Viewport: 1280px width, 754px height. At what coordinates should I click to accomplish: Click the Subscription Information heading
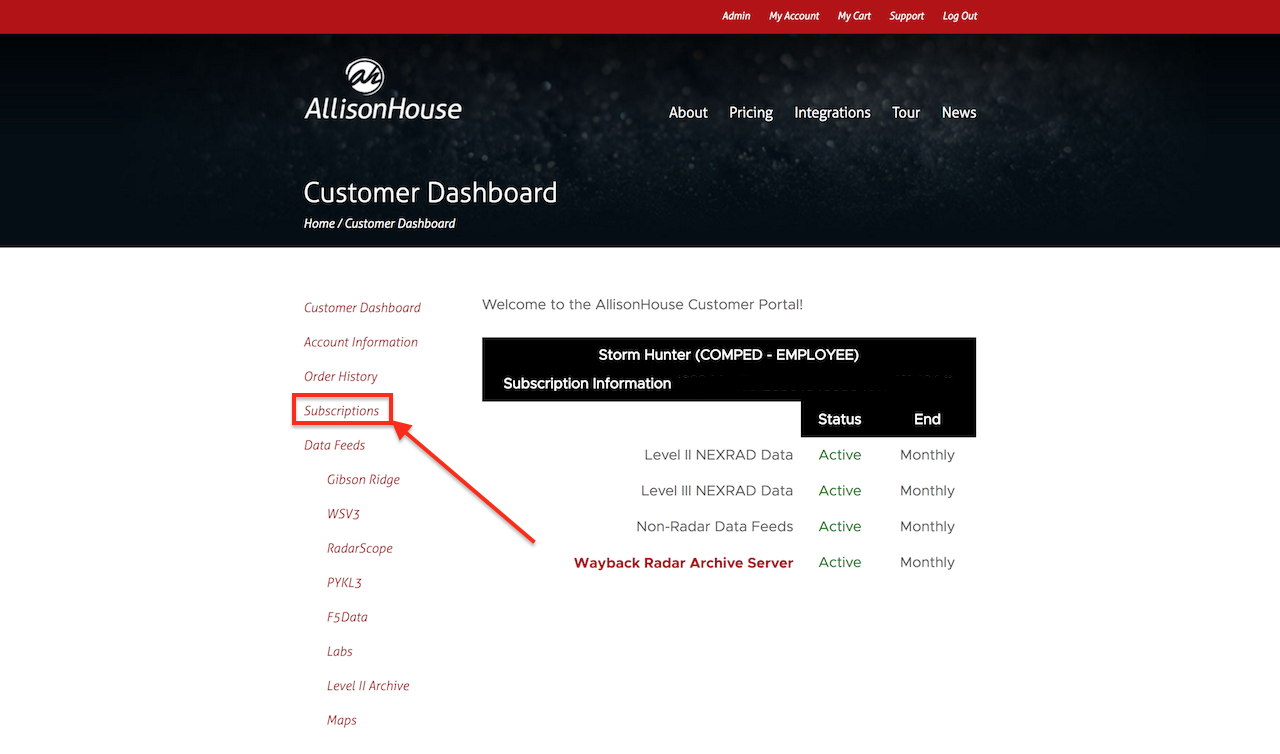(587, 383)
